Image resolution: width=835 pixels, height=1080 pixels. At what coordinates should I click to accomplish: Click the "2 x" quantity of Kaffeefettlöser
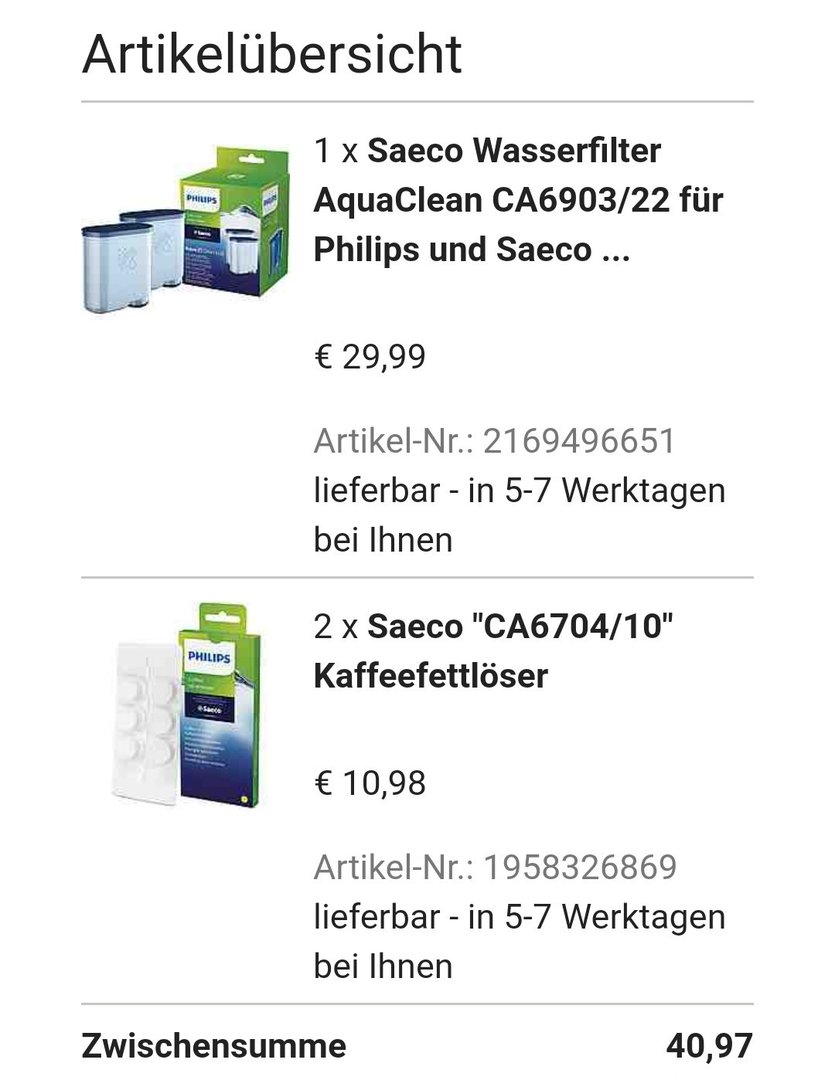point(336,627)
